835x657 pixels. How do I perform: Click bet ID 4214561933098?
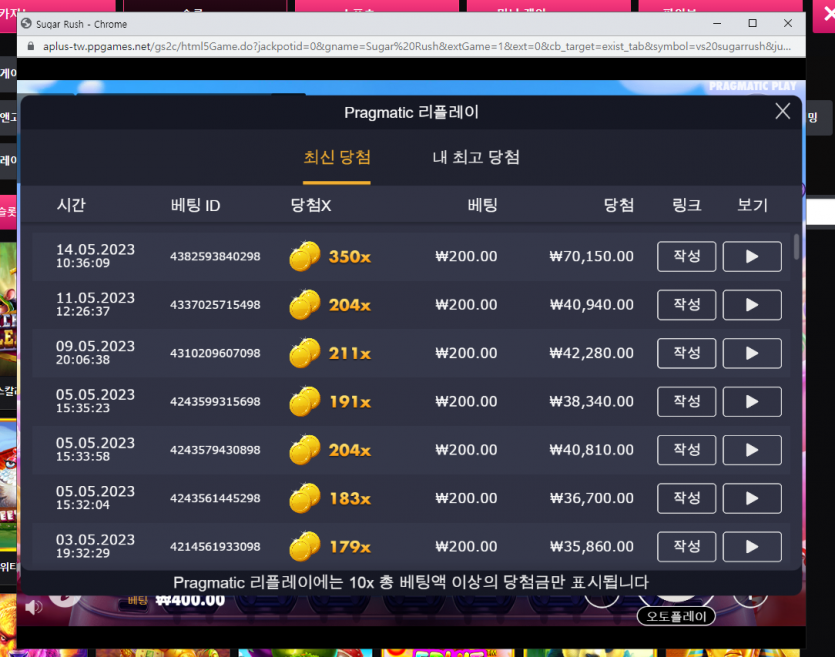[x=215, y=547]
